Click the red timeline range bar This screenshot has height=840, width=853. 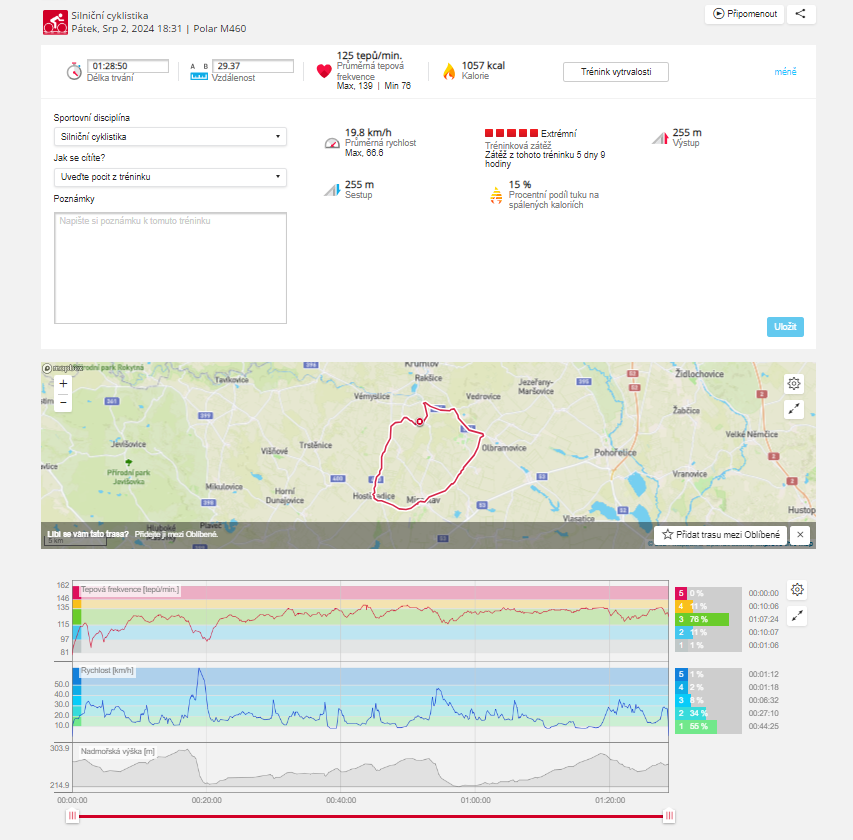[371, 816]
